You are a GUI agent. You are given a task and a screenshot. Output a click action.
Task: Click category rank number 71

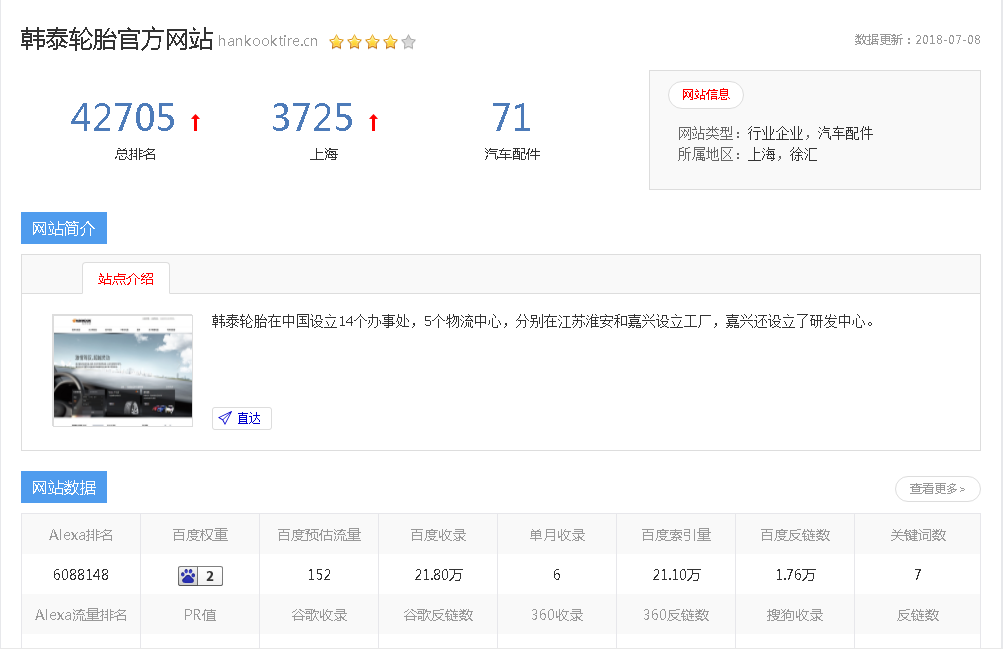click(511, 118)
